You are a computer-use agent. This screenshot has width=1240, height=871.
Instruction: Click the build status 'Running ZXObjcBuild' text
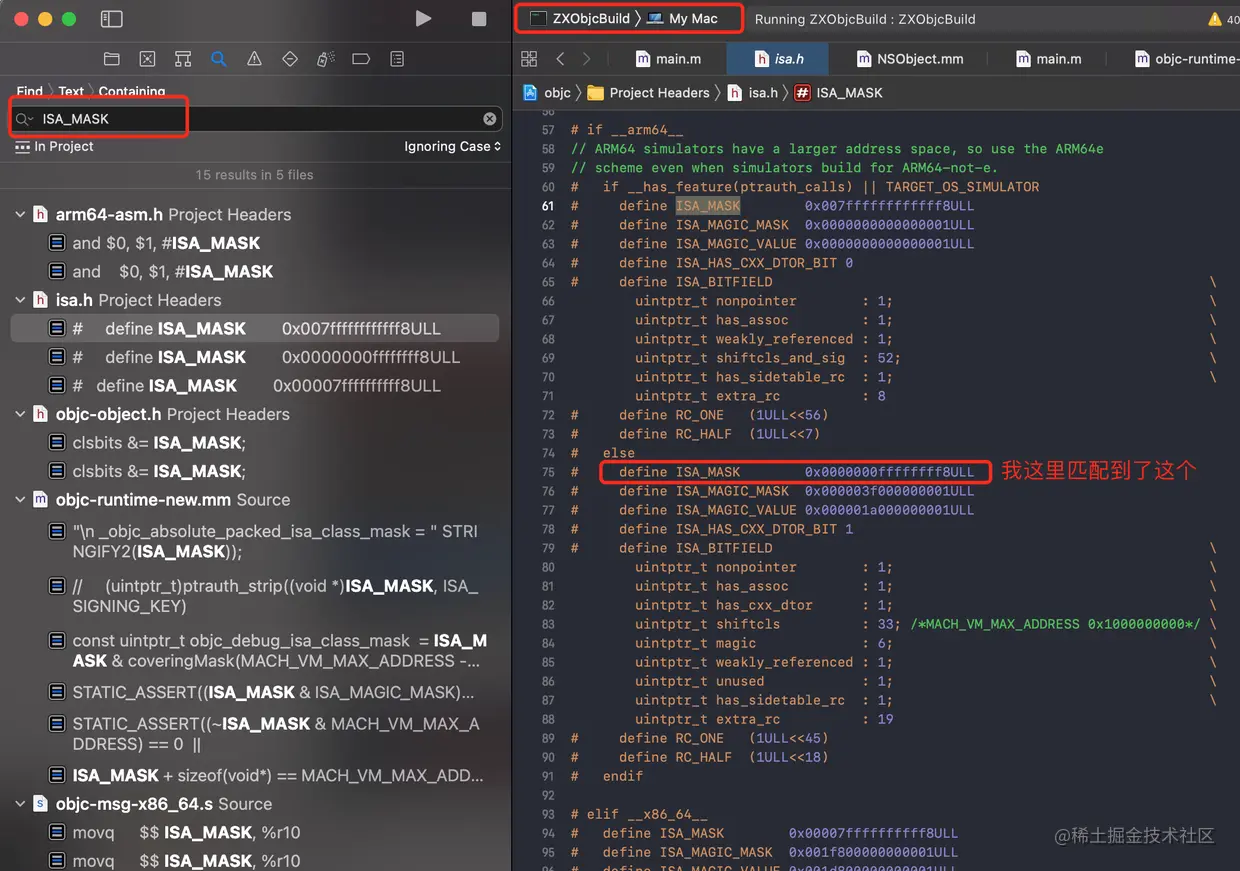(865, 19)
